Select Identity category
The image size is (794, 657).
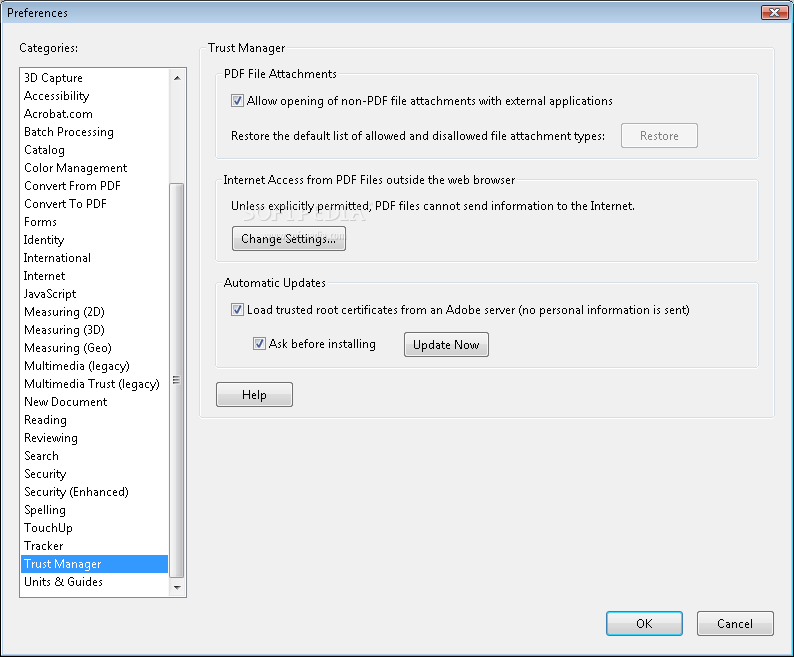point(94,240)
